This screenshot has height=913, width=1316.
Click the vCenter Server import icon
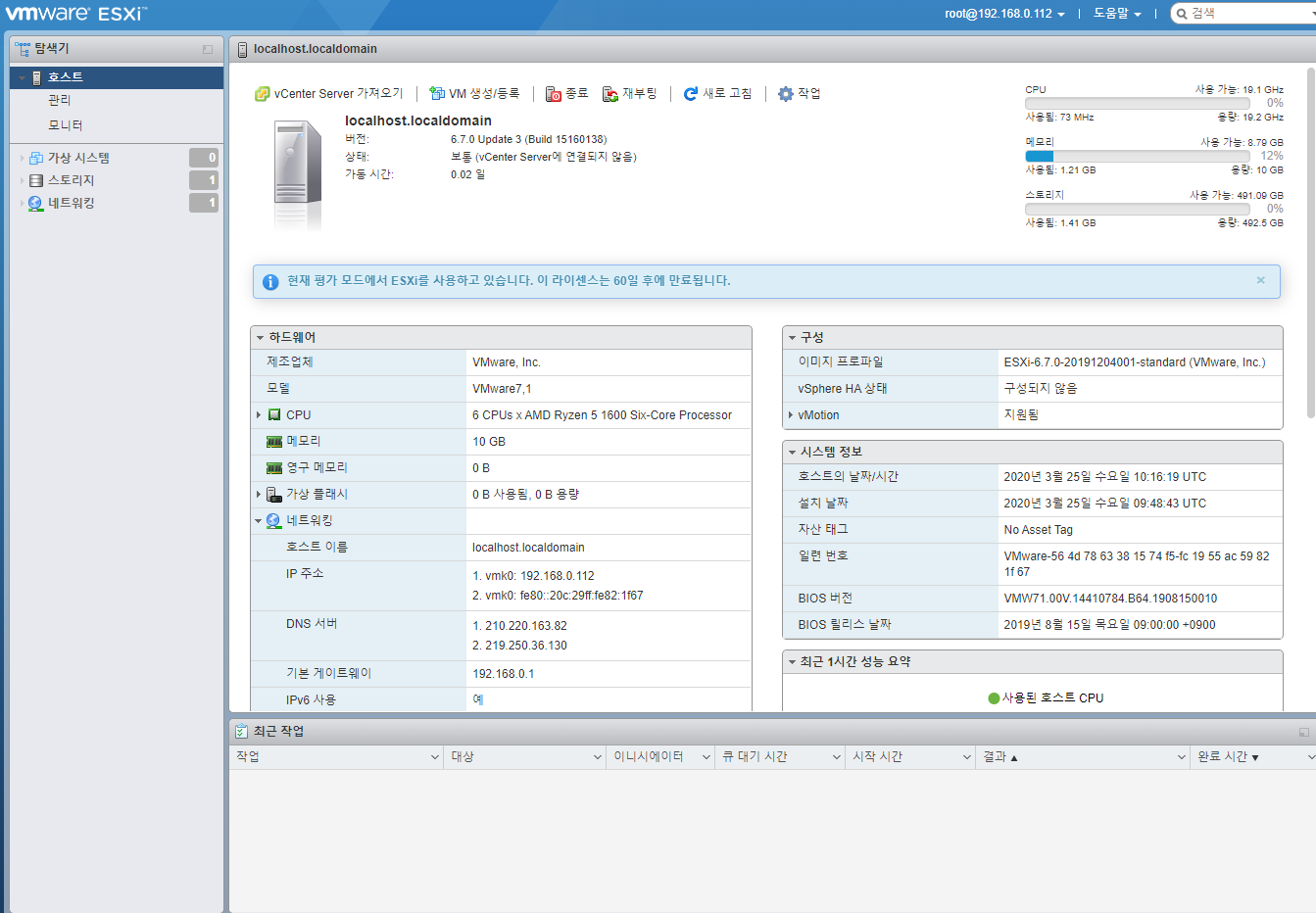pyautogui.click(x=262, y=94)
